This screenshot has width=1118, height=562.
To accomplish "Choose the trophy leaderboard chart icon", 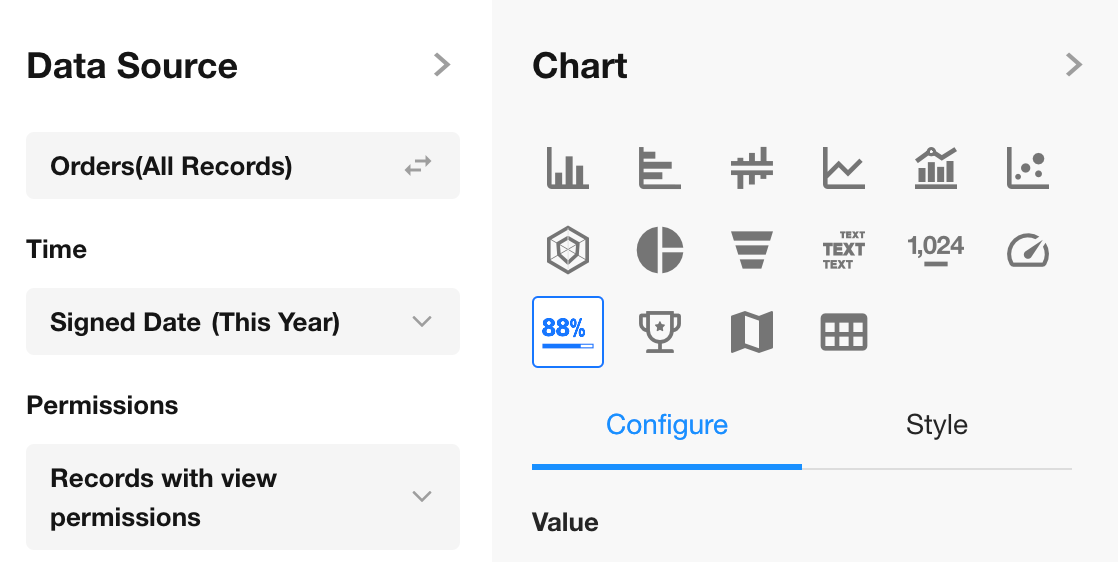I will point(659,332).
